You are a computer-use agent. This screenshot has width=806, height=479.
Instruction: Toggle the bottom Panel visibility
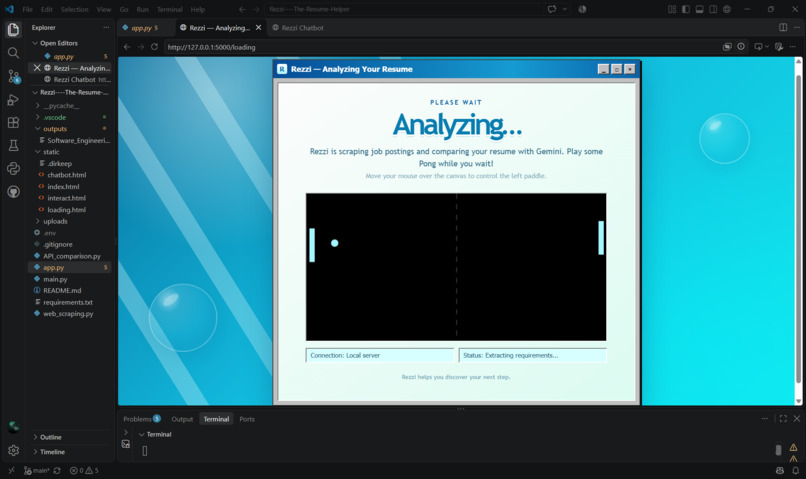click(x=700, y=9)
